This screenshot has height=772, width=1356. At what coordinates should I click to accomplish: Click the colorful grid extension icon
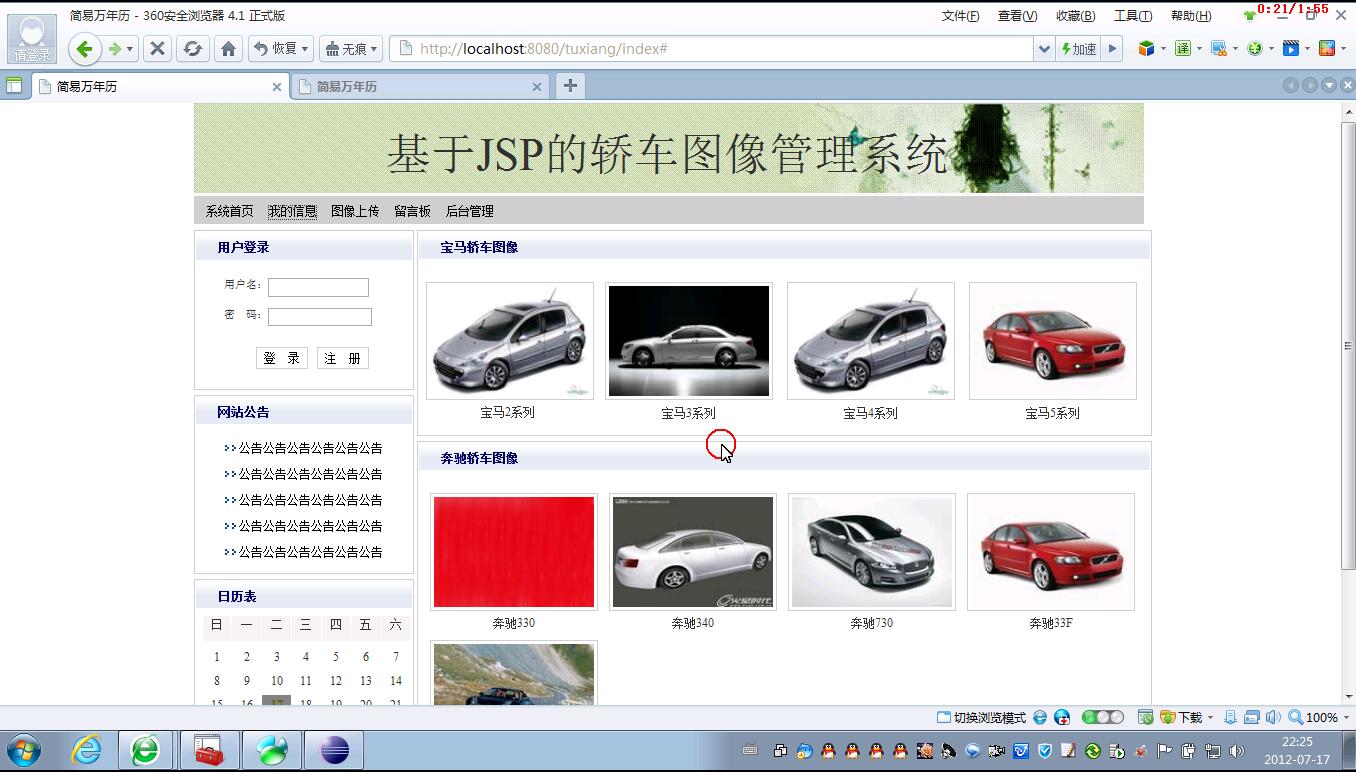pos(1327,48)
